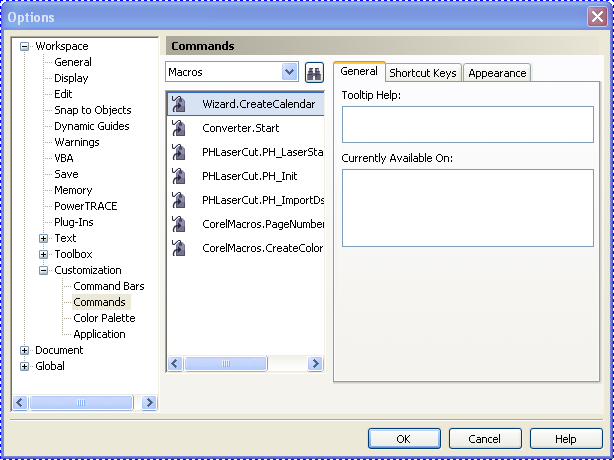
Task: Click the CorelMacros.PageNumber macro icon
Action: 179,224
